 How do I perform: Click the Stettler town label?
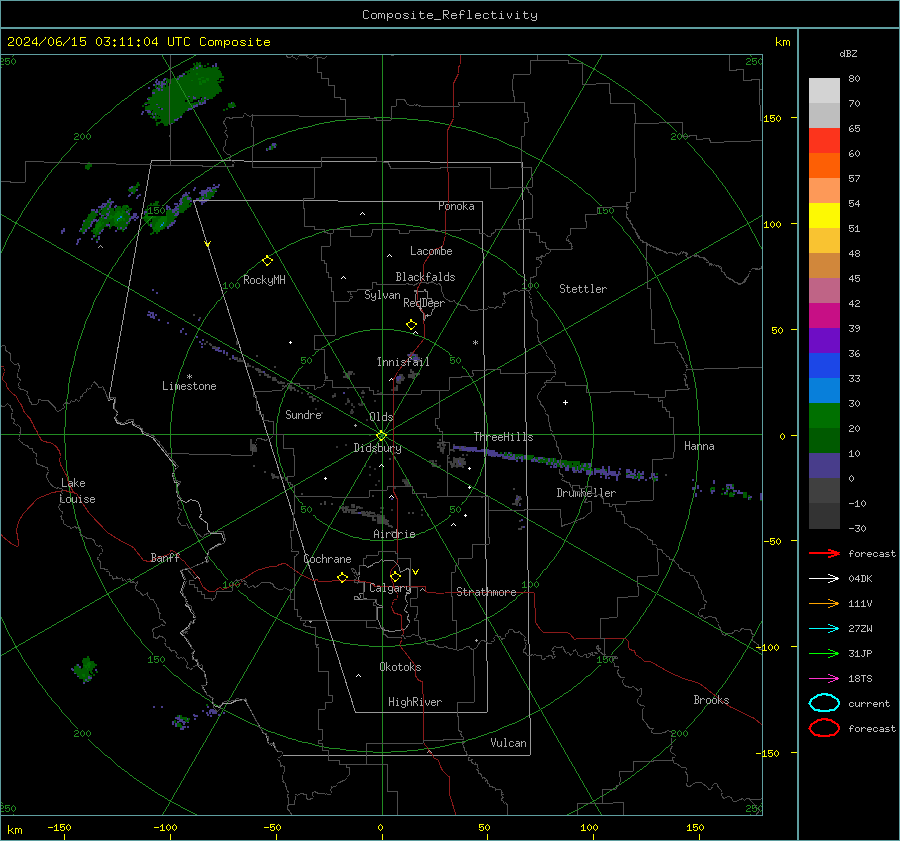click(583, 289)
